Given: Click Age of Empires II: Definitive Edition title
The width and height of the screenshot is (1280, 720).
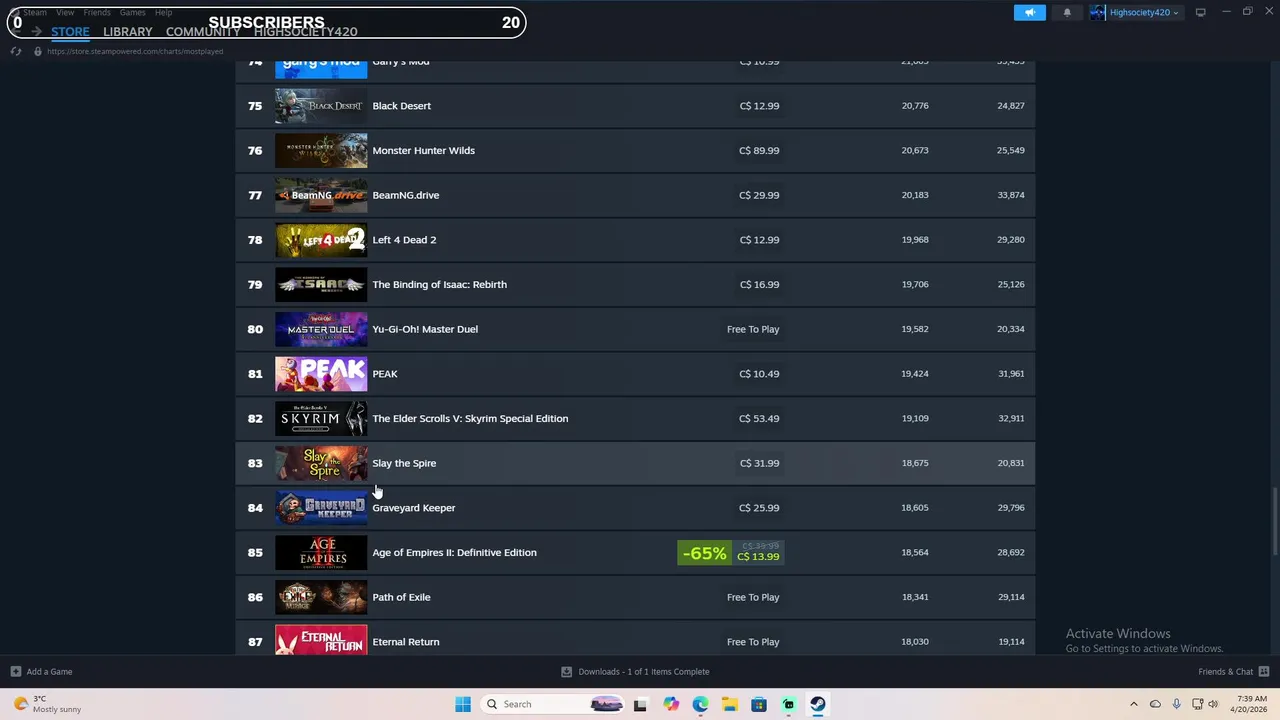Looking at the screenshot, I should click(455, 552).
